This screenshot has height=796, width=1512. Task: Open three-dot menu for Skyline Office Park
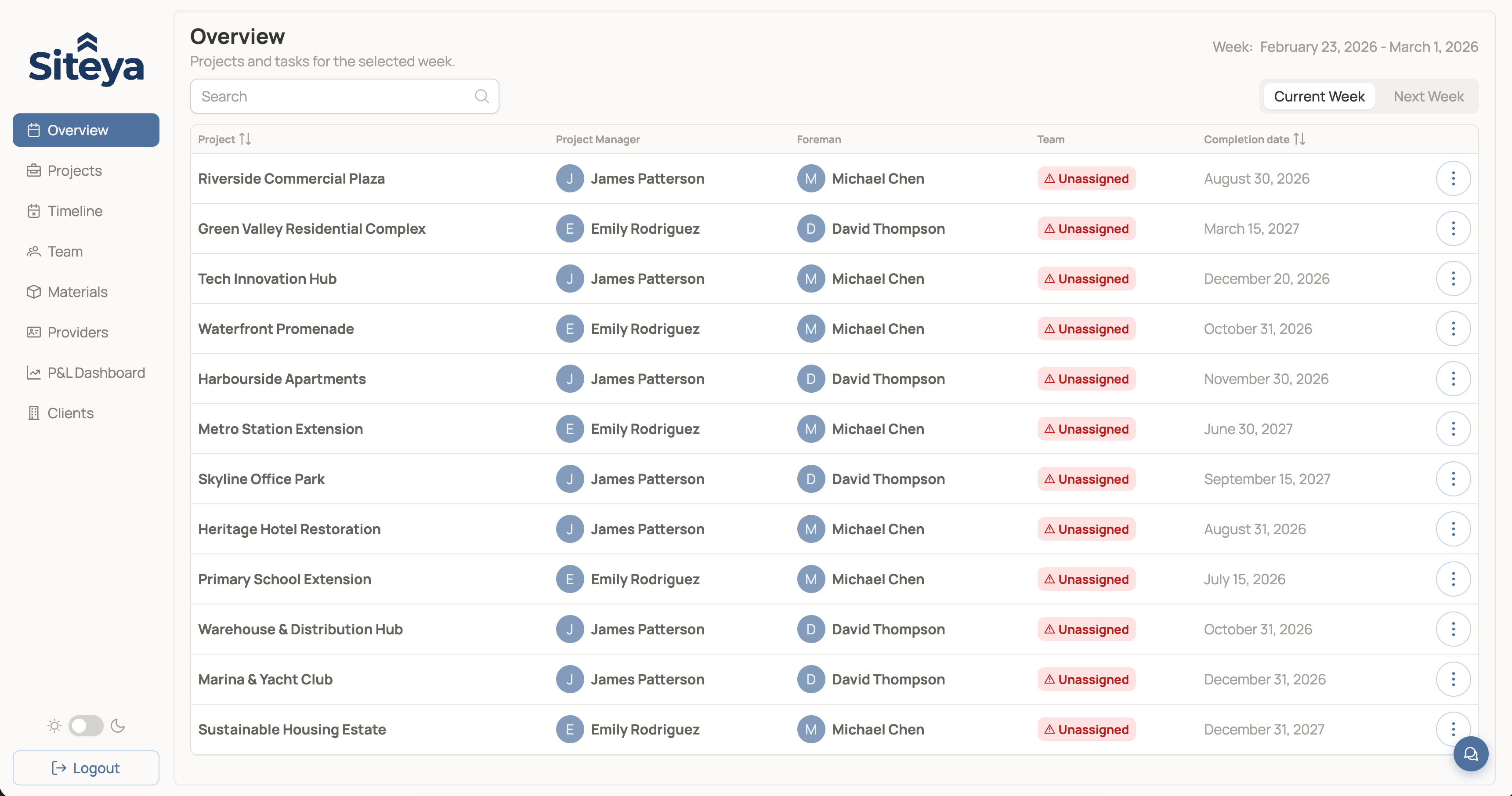point(1453,479)
